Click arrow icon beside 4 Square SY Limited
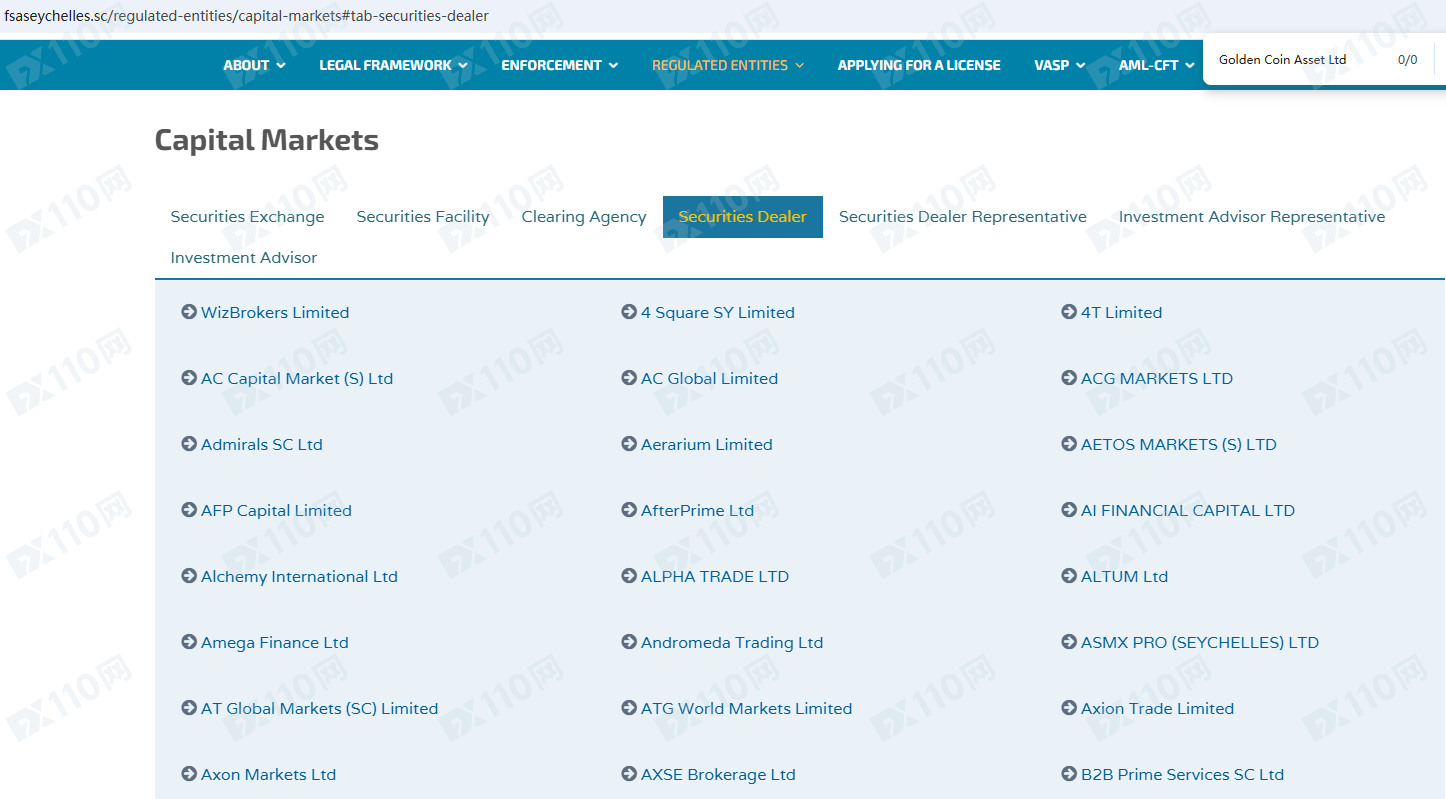The image size is (1446, 799). point(629,312)
